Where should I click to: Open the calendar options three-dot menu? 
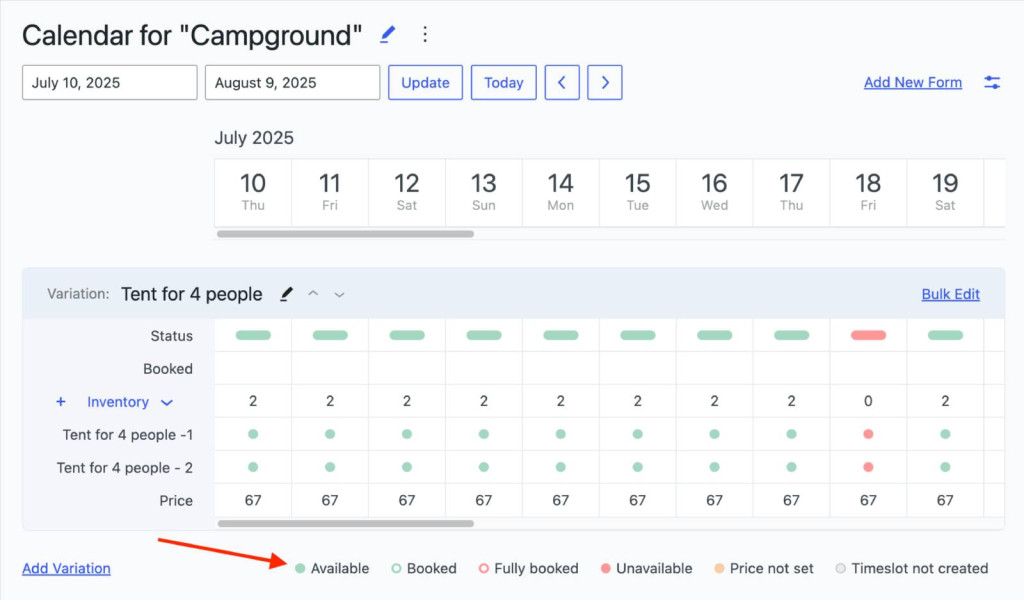click(424, 33)
